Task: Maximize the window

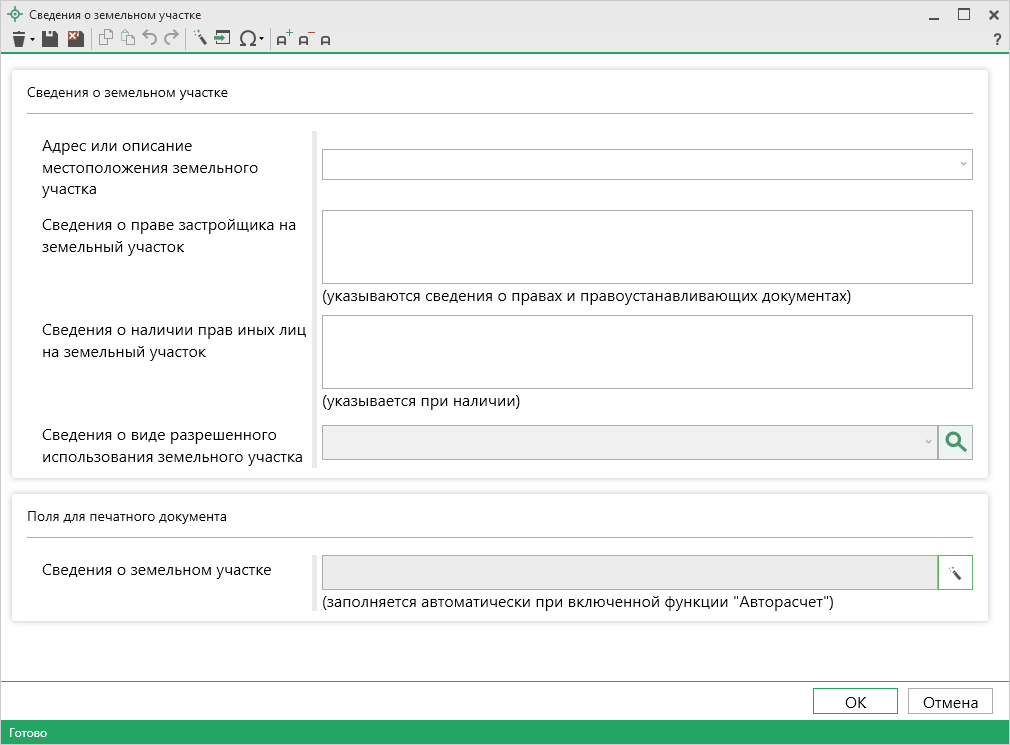Action: click(964, 15)
